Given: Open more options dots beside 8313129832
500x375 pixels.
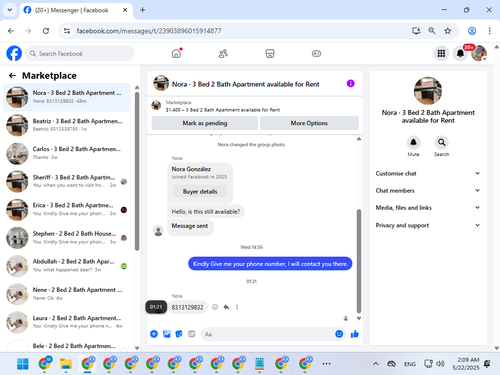Looking at the screenshot, I should pos(237,307).
